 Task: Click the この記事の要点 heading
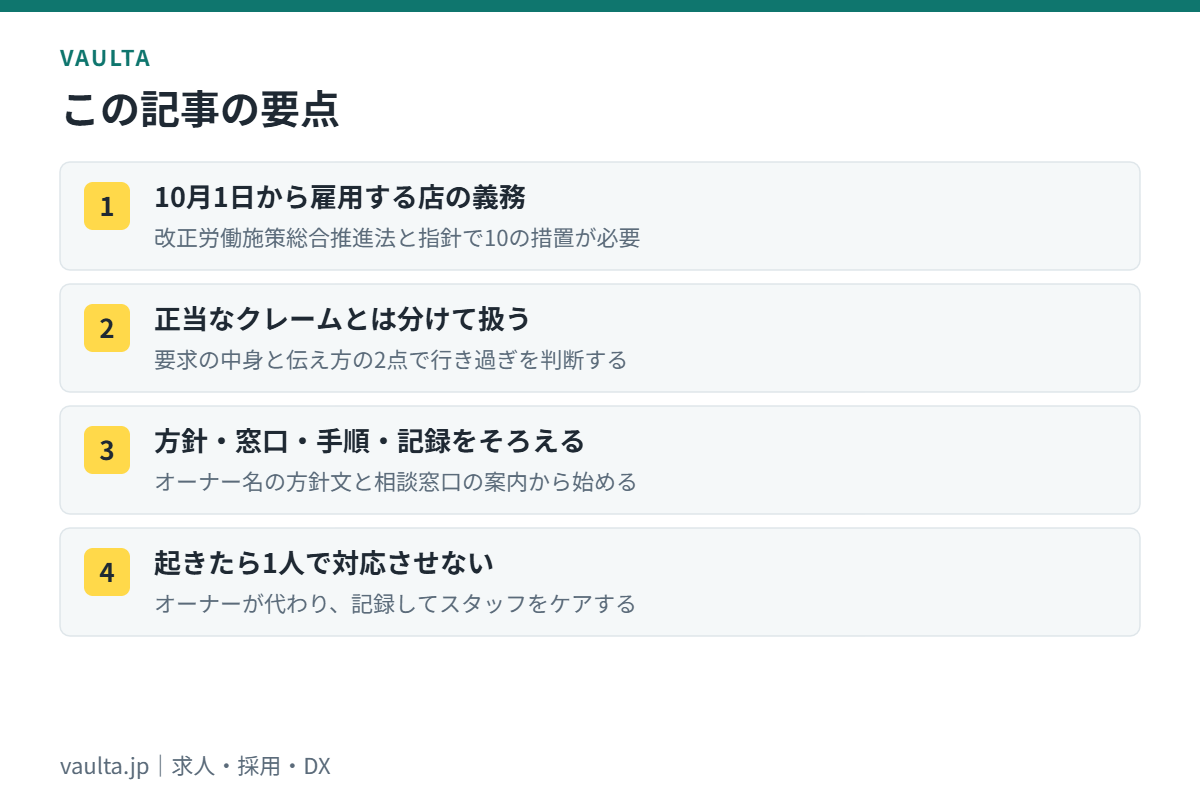200,109
